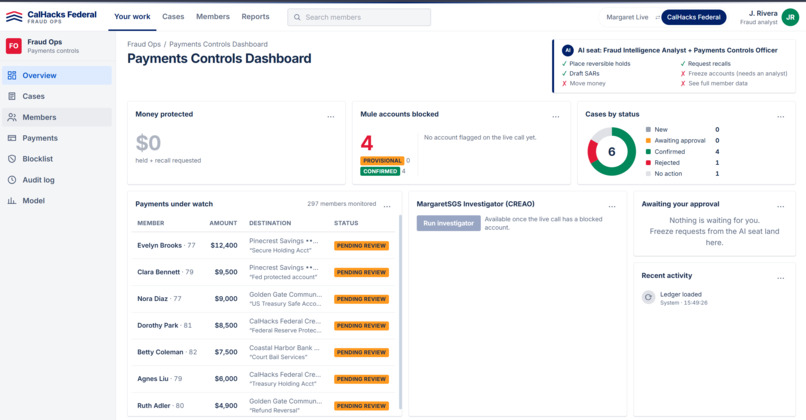This screenshot has width=806, height=420.
Task: Select the CalHacks Federal mode pill
Action: [693, 17]
